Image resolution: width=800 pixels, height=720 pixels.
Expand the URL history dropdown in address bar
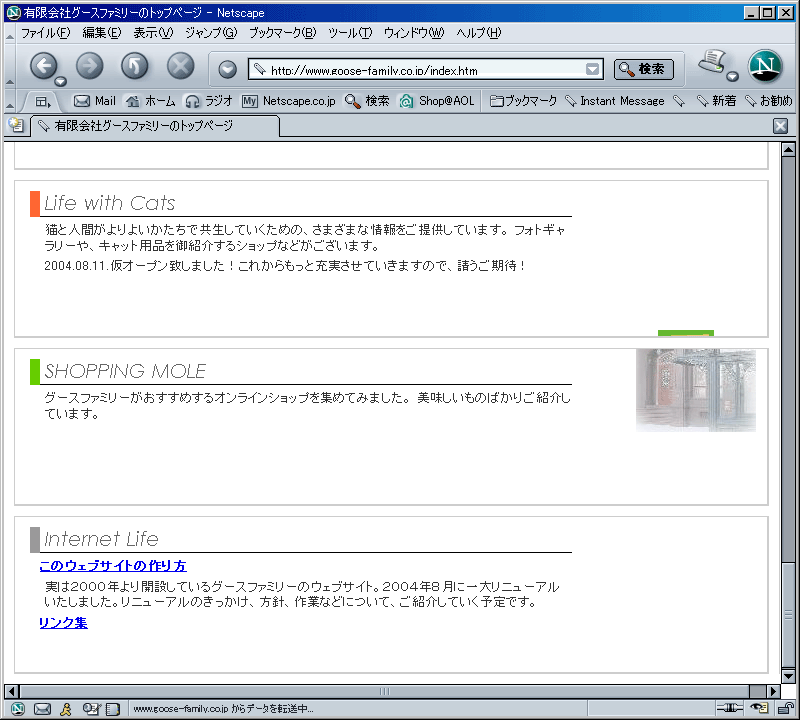(592, 69)
